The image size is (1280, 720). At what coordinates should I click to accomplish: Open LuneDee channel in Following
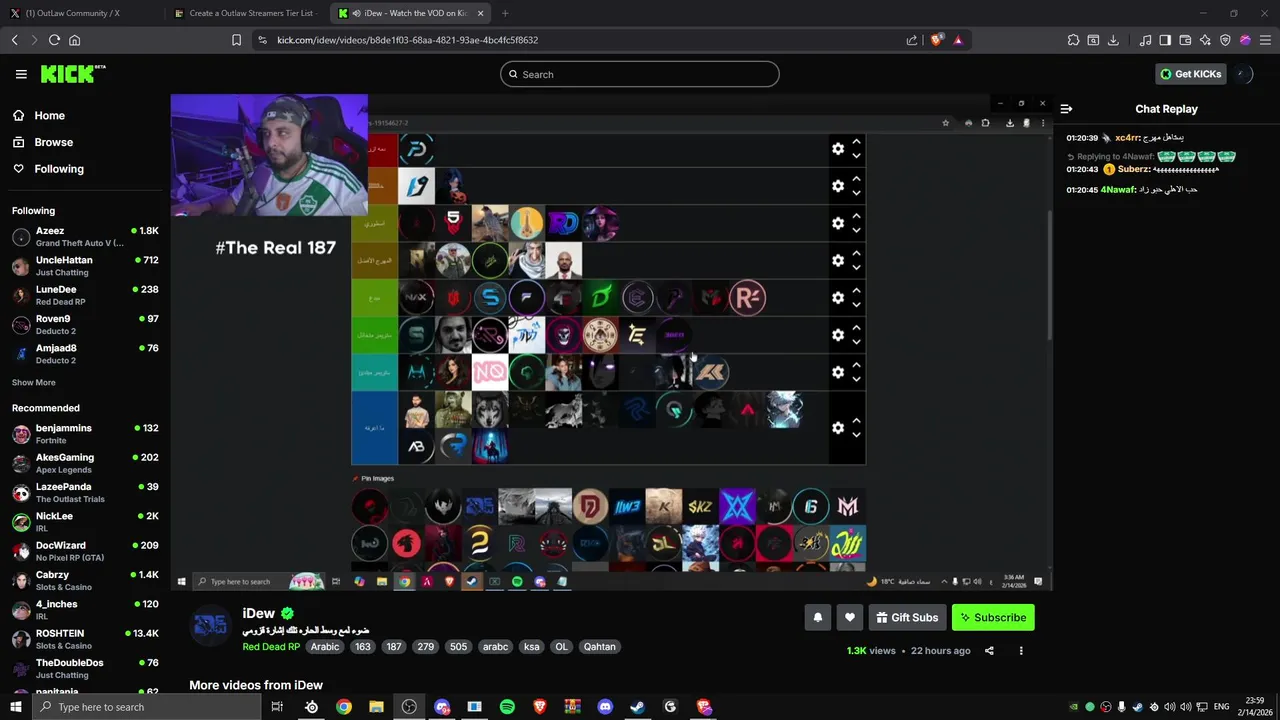(85, 295)
